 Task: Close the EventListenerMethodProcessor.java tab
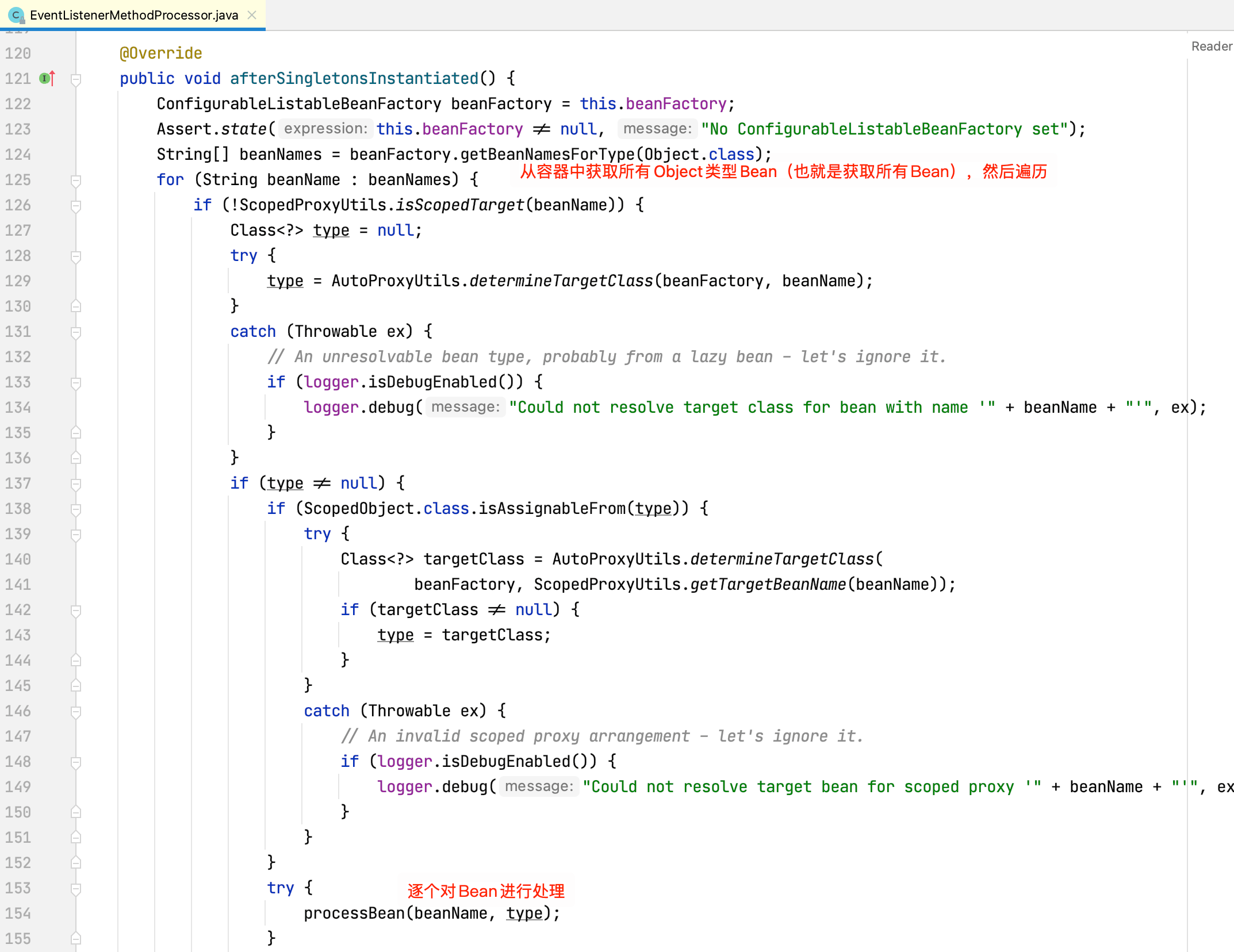[252, 15]
